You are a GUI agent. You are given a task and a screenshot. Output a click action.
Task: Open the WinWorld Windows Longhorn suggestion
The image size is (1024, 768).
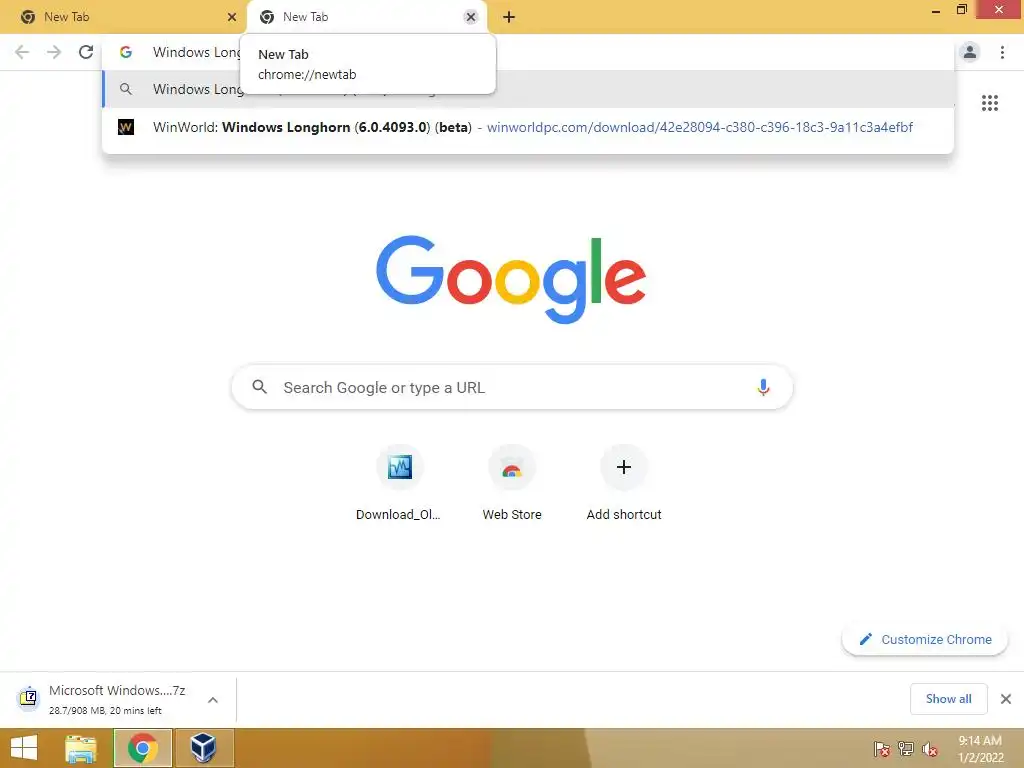click(528, 127)
